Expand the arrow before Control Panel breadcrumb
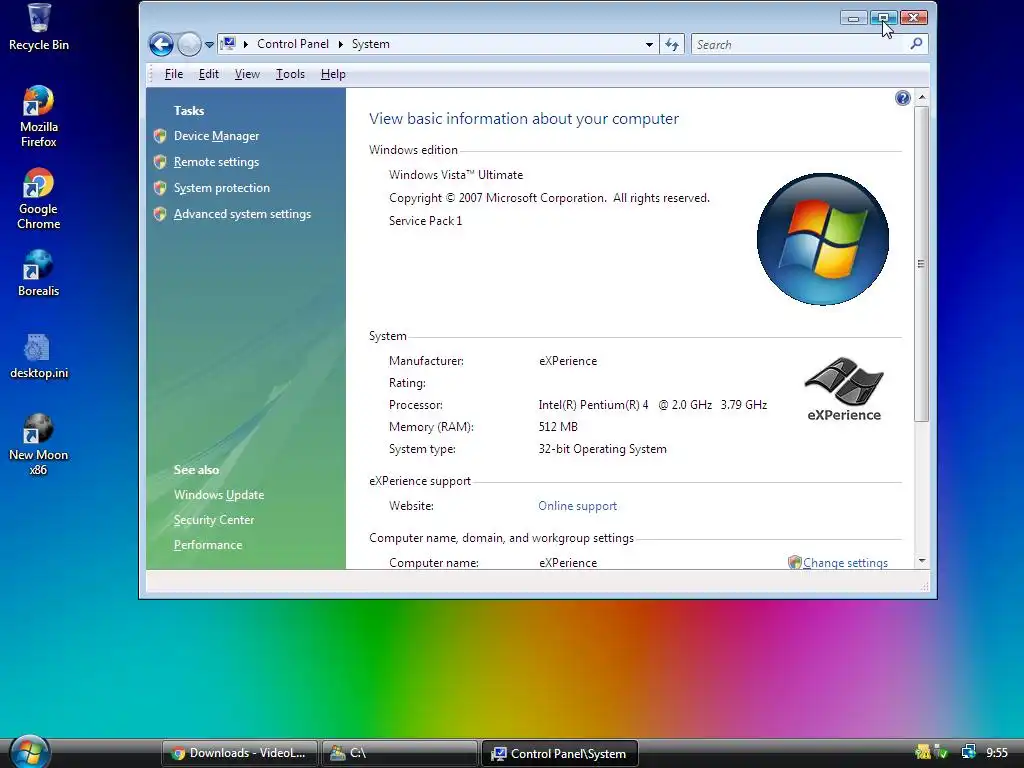The image size is (1024, 768). 246,44
